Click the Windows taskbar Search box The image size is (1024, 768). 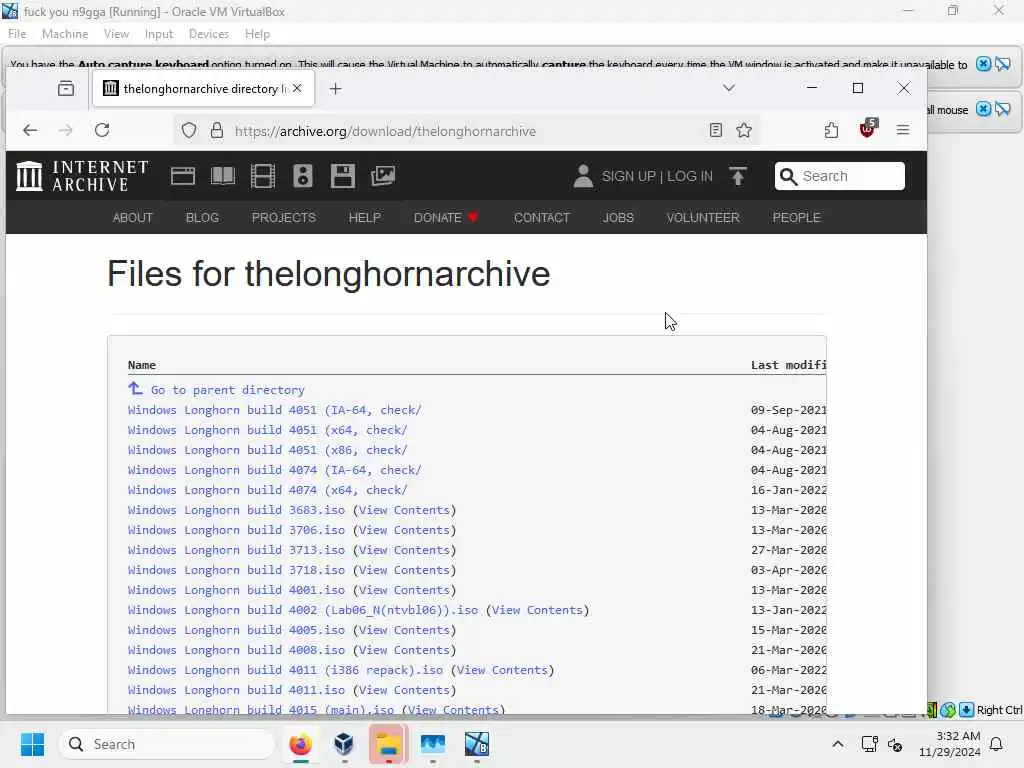168,744
